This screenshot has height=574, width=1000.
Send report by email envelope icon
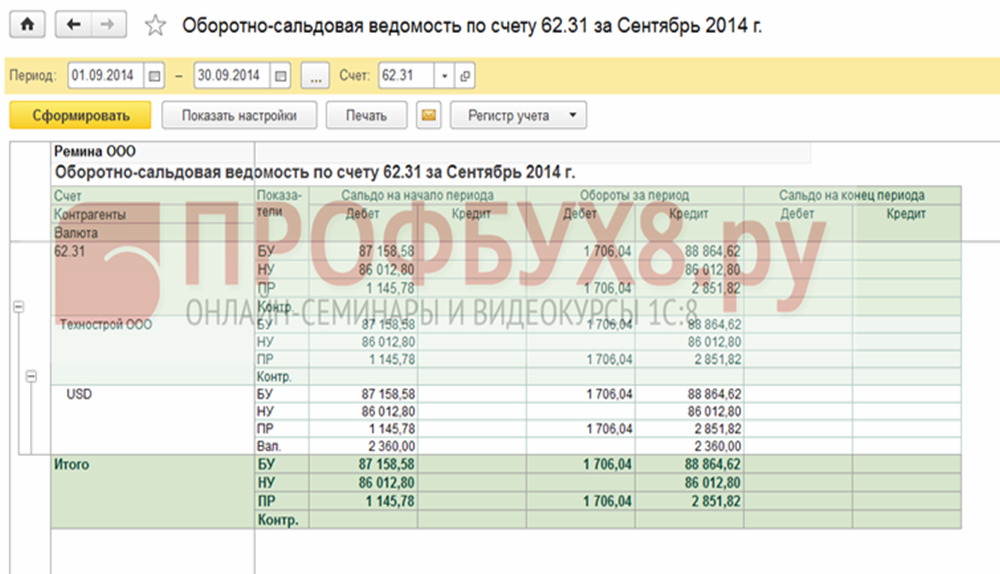(429, 115)
